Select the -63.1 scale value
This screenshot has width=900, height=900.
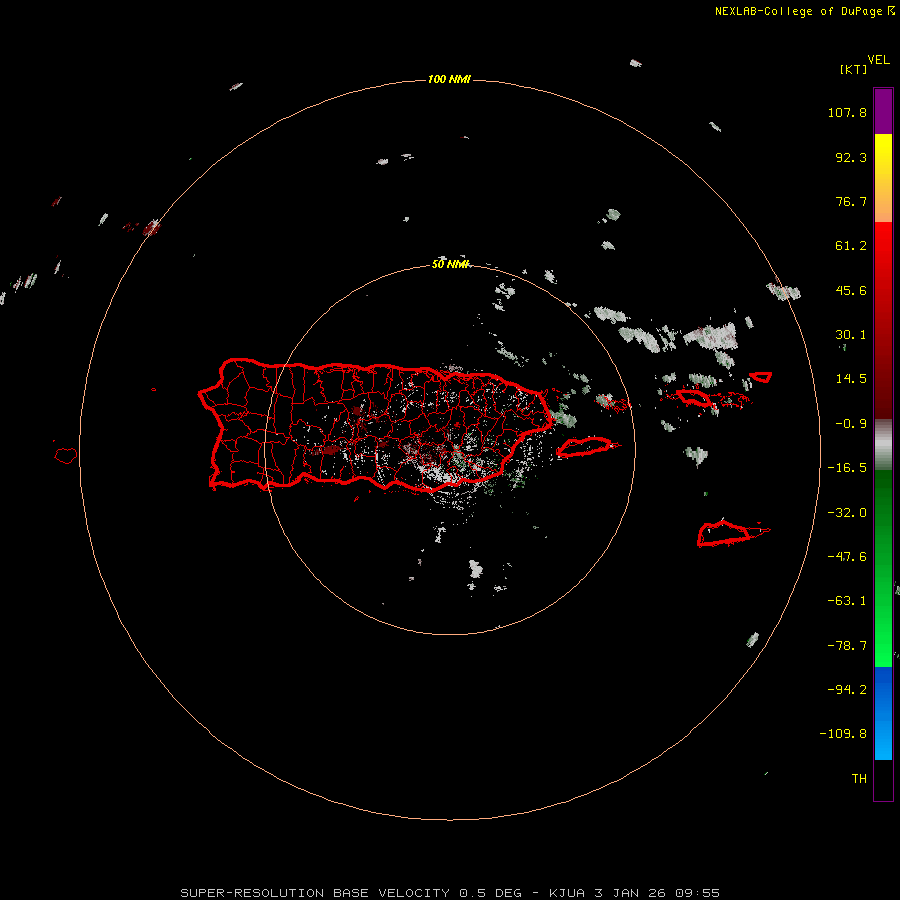pyautogui.click(x=847, y=601)
